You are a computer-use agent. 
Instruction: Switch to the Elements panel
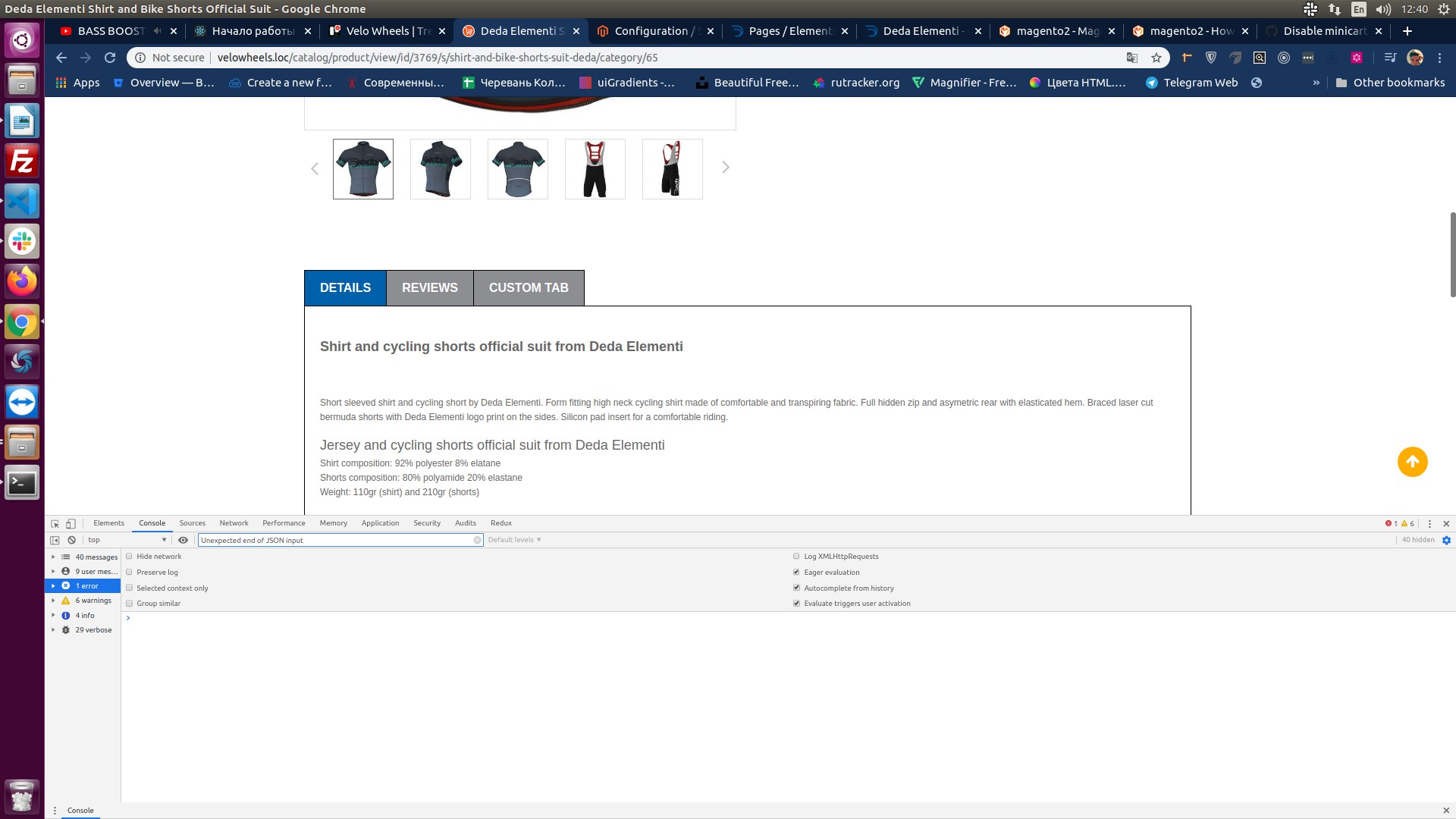tap(108, 523)
